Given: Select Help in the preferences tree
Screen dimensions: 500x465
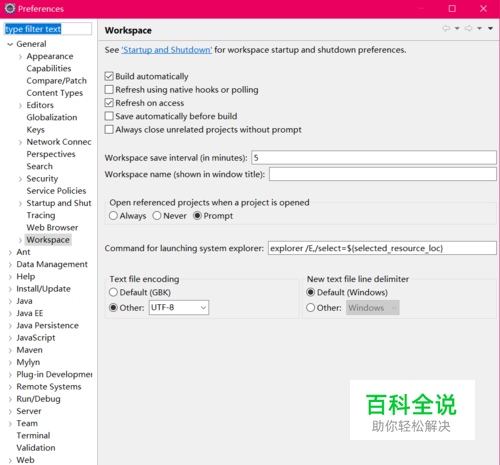Looking at the screenshot, I should [x=26, y=277].
